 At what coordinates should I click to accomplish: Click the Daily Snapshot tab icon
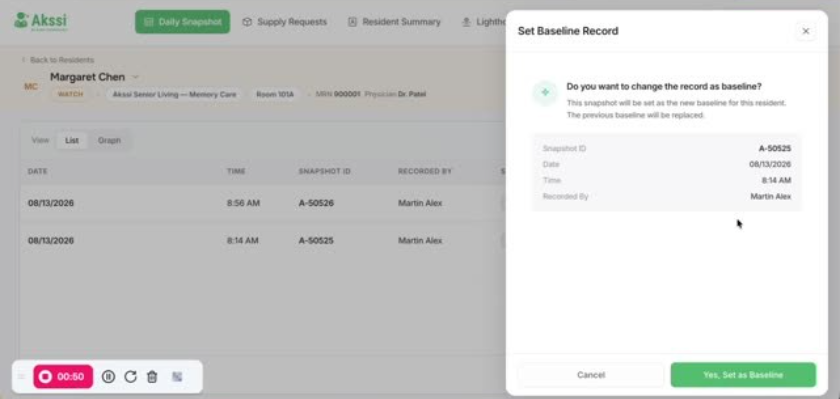coord(149,22)
